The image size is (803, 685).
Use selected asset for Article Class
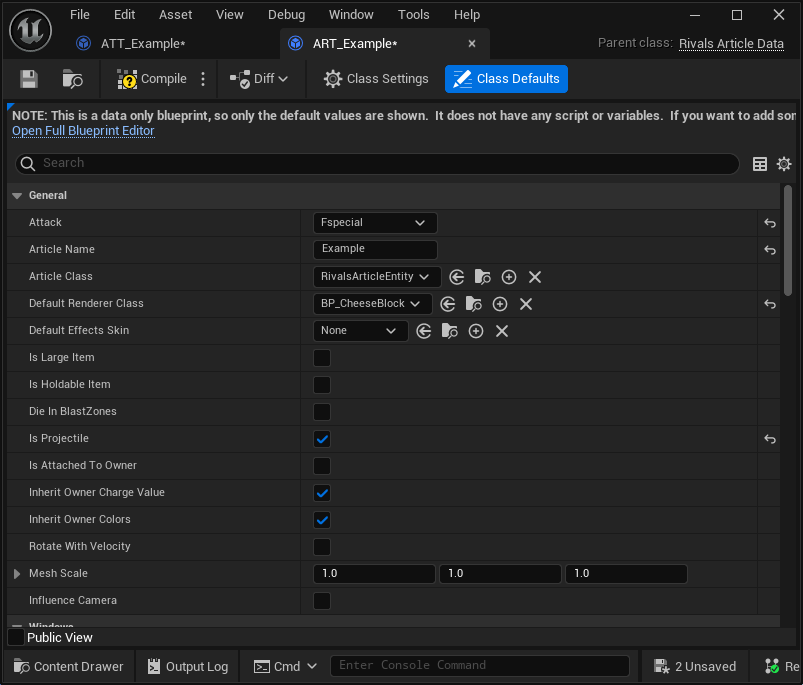pyautogui.click(x=457, y=277)
